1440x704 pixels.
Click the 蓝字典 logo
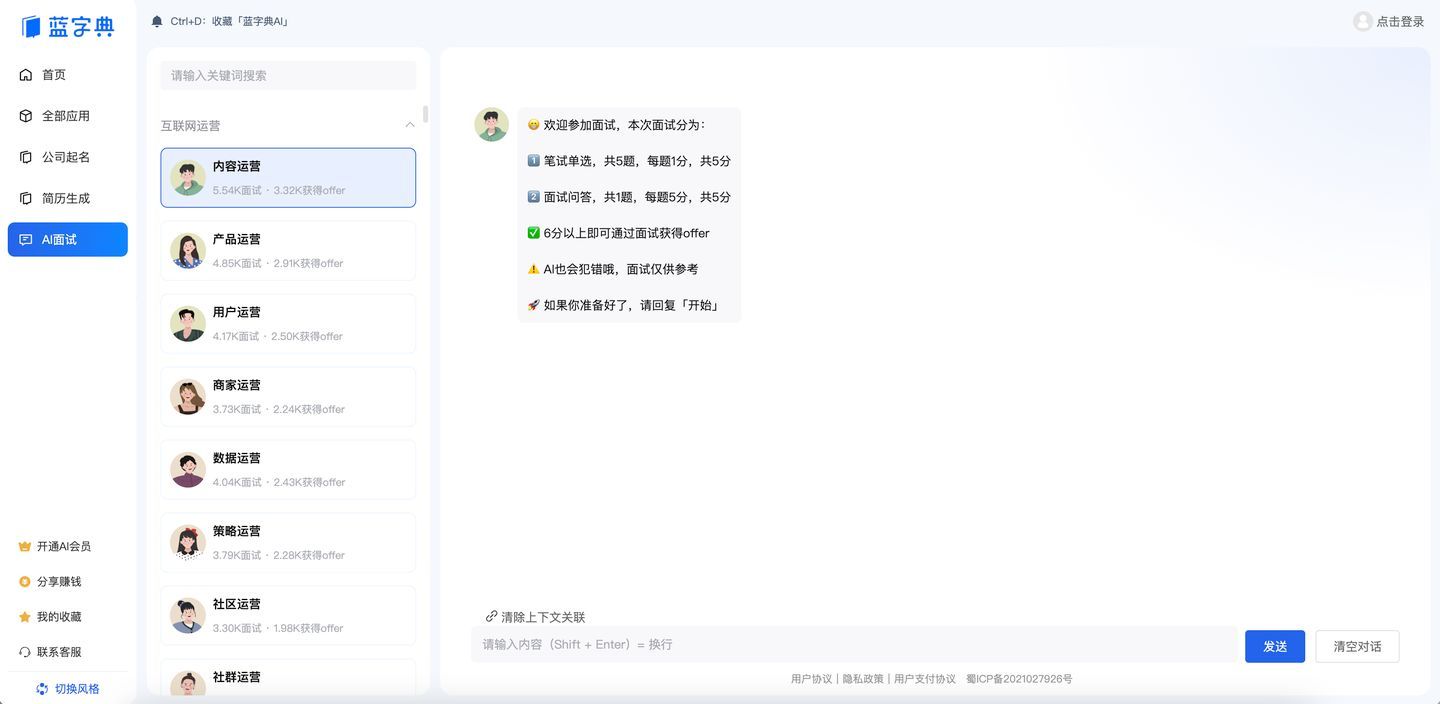(68, 27)
